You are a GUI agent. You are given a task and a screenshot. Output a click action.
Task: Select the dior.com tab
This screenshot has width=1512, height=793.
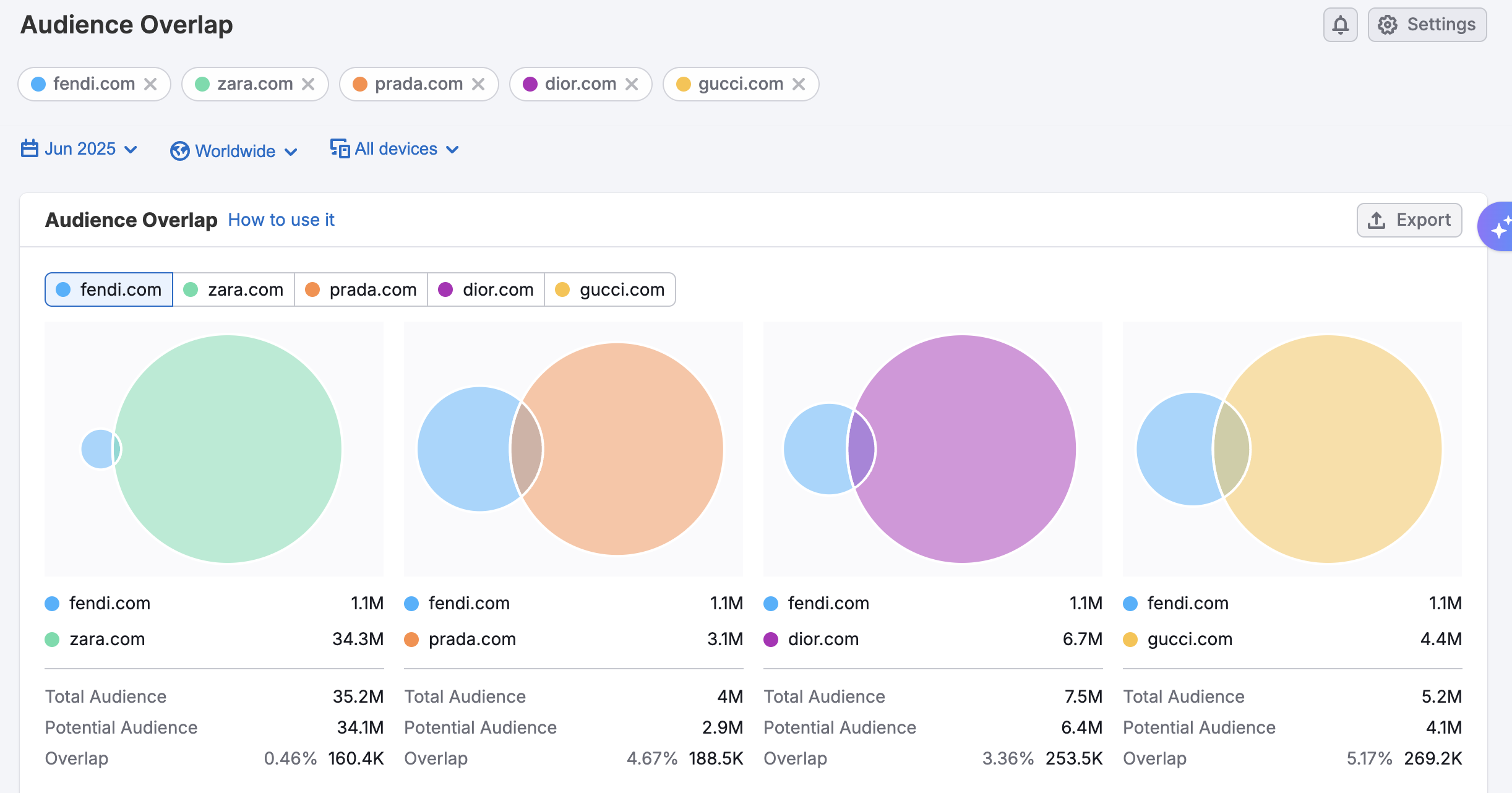pyautogui.click(x=486, y=289)
